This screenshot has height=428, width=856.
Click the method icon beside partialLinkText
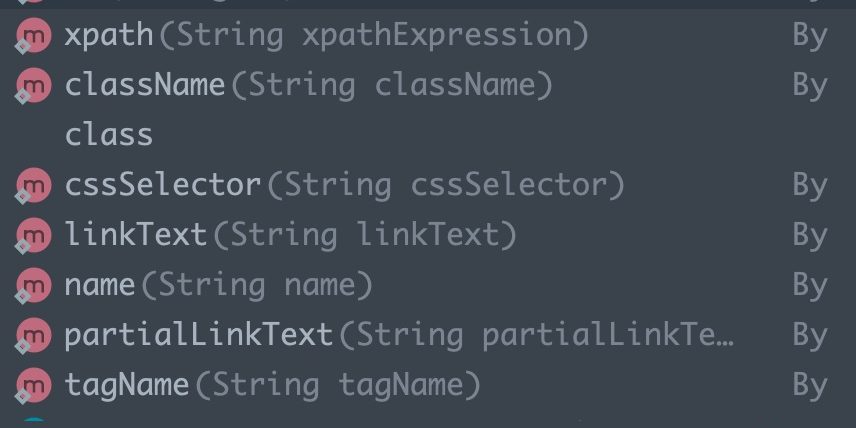[33, 335]
